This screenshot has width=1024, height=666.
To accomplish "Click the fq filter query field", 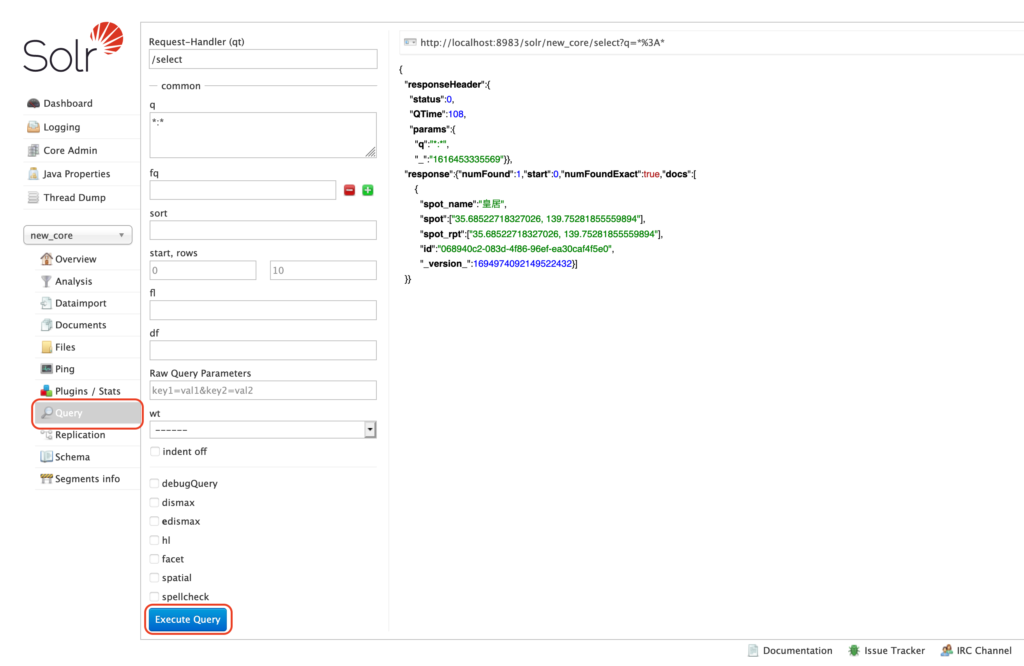I will [242, 190].
